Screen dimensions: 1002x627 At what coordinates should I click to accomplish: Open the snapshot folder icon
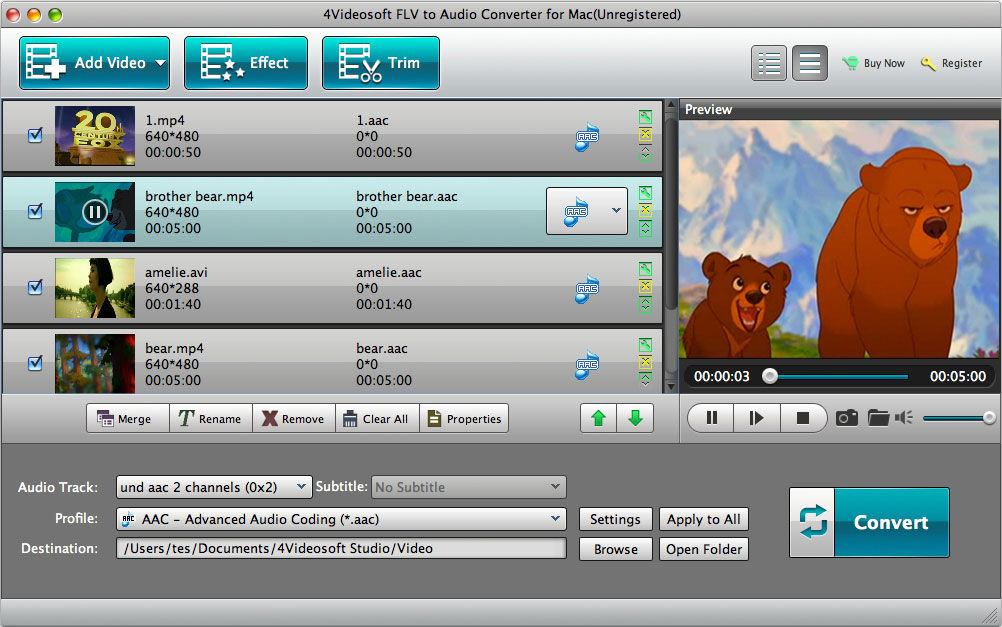pyautogui.click(x=878, y=418)
